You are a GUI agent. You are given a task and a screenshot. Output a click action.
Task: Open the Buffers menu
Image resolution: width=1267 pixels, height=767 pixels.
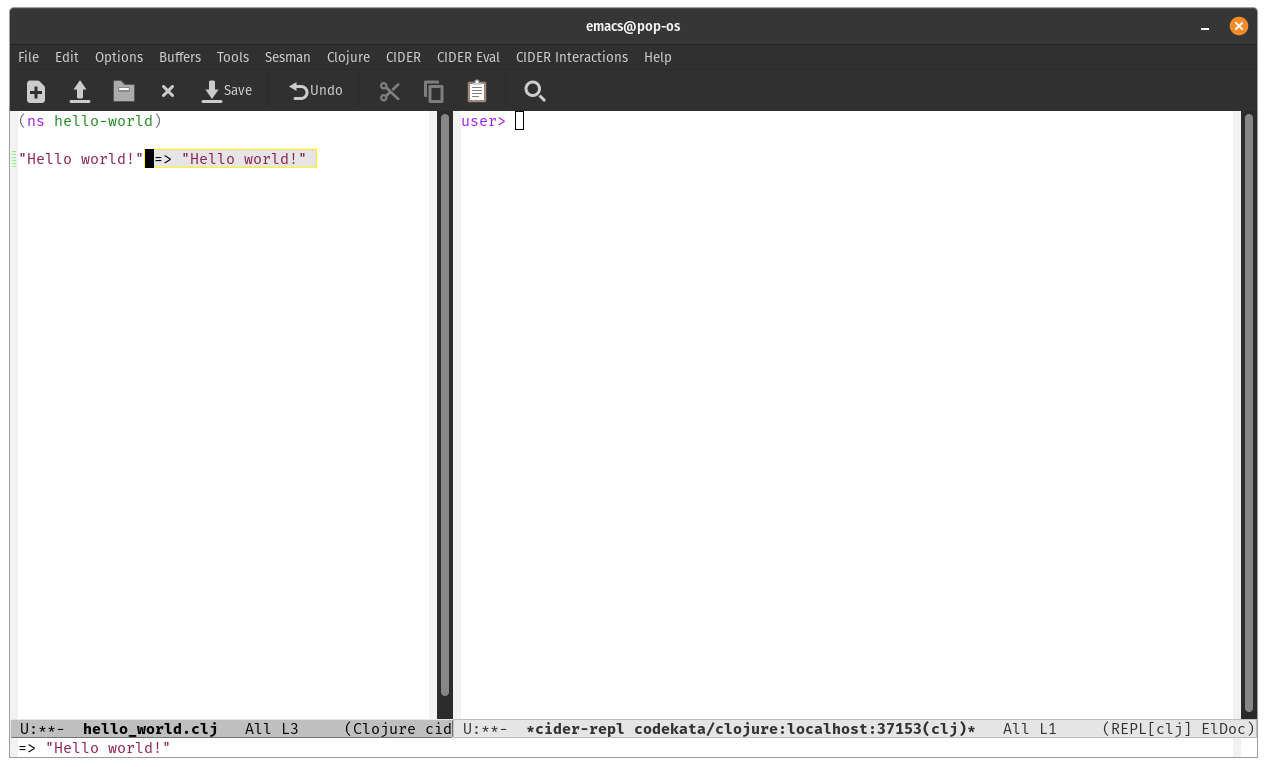pos(180,57)
